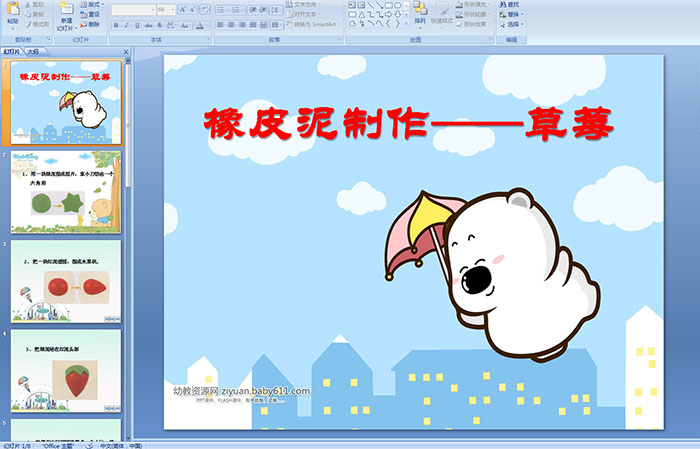Expand the shapes gallery More button

[x=406, y=24]
